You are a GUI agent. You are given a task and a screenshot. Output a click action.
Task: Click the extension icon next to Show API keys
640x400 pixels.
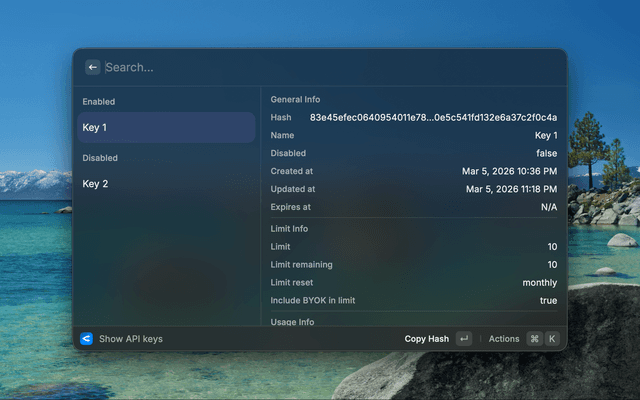[x=86, y=339]
